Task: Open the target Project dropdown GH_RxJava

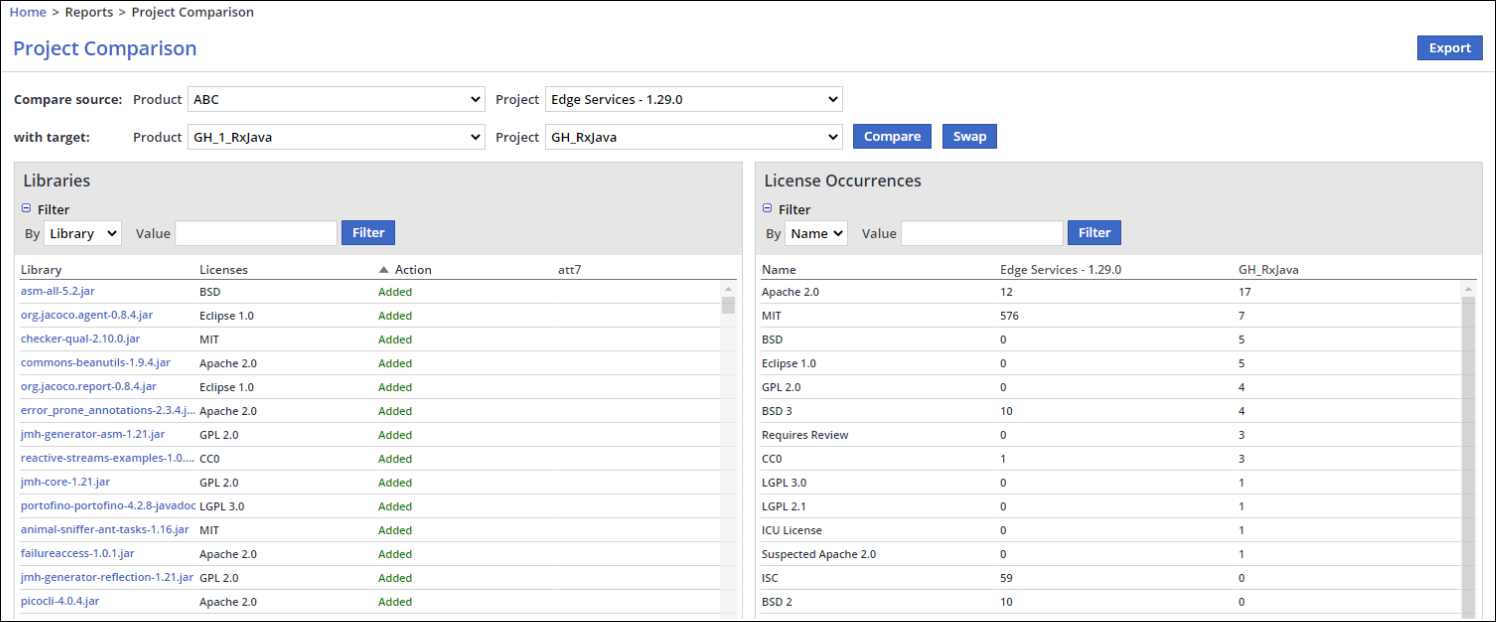Action: coord(693,137)
